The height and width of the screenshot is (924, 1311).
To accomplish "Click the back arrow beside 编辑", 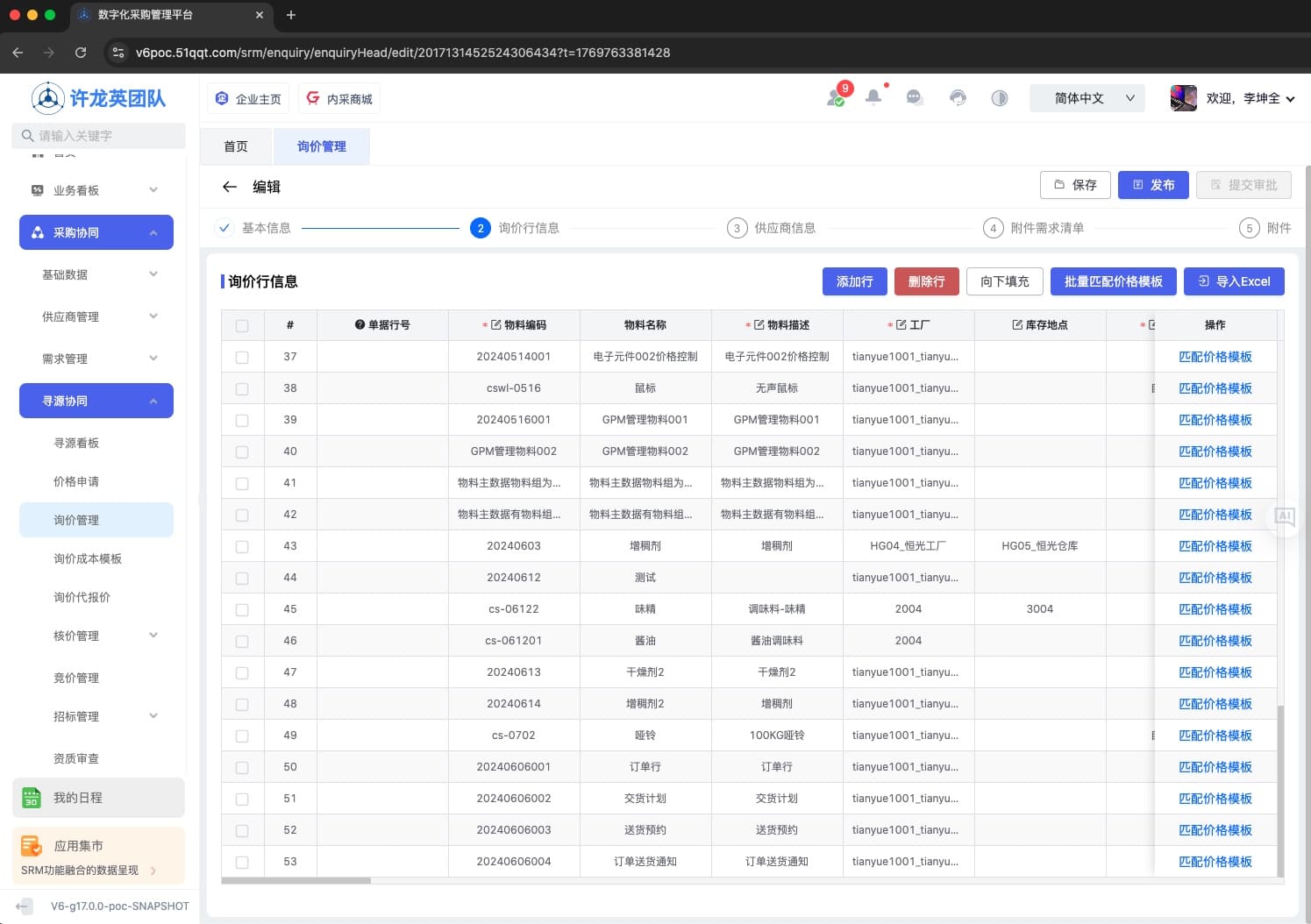I will click(230, 187).
